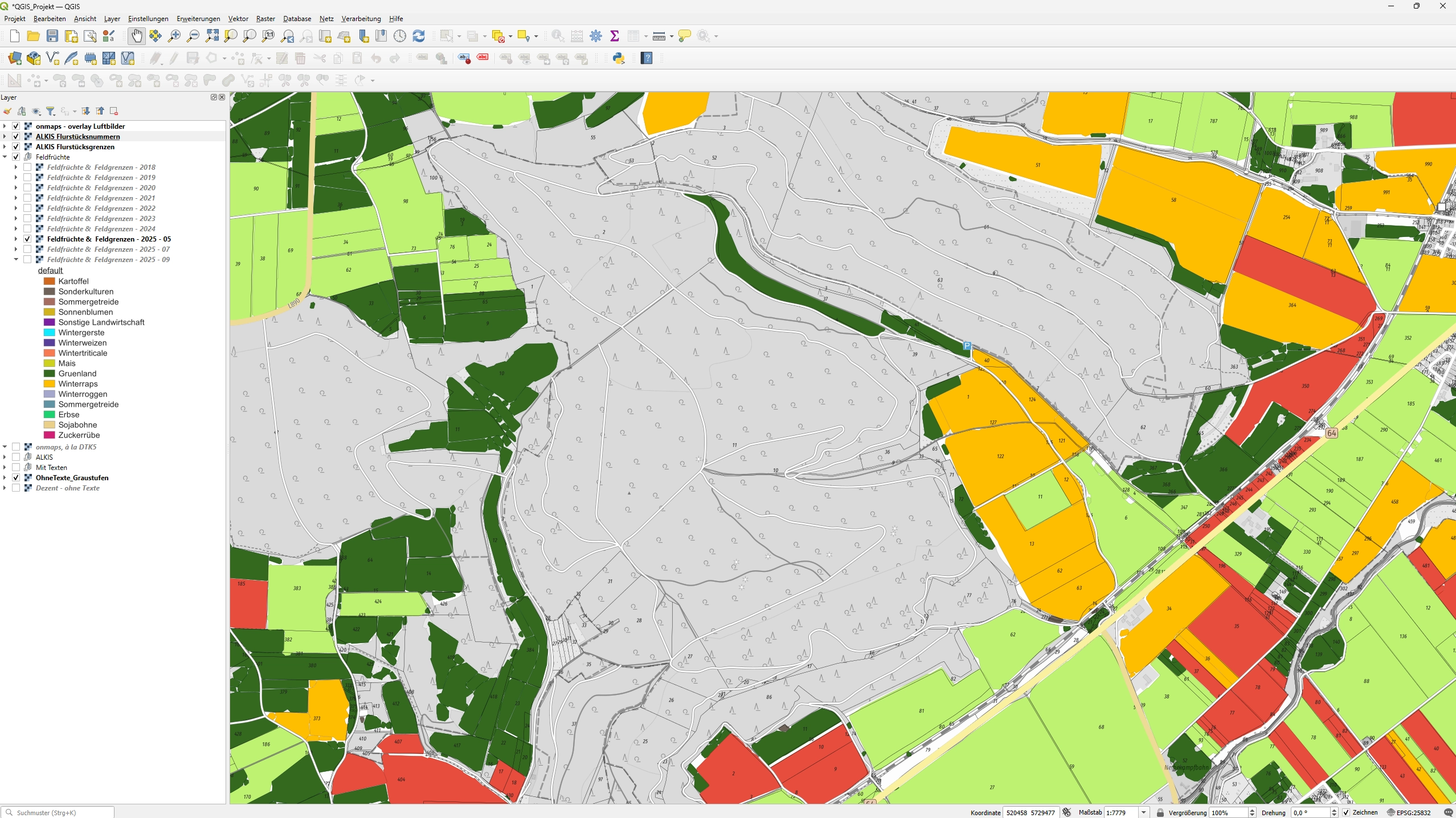Viewport: 1456px width, 818px height.
Task: Activate the Zoom In tool
Action: 174,35
